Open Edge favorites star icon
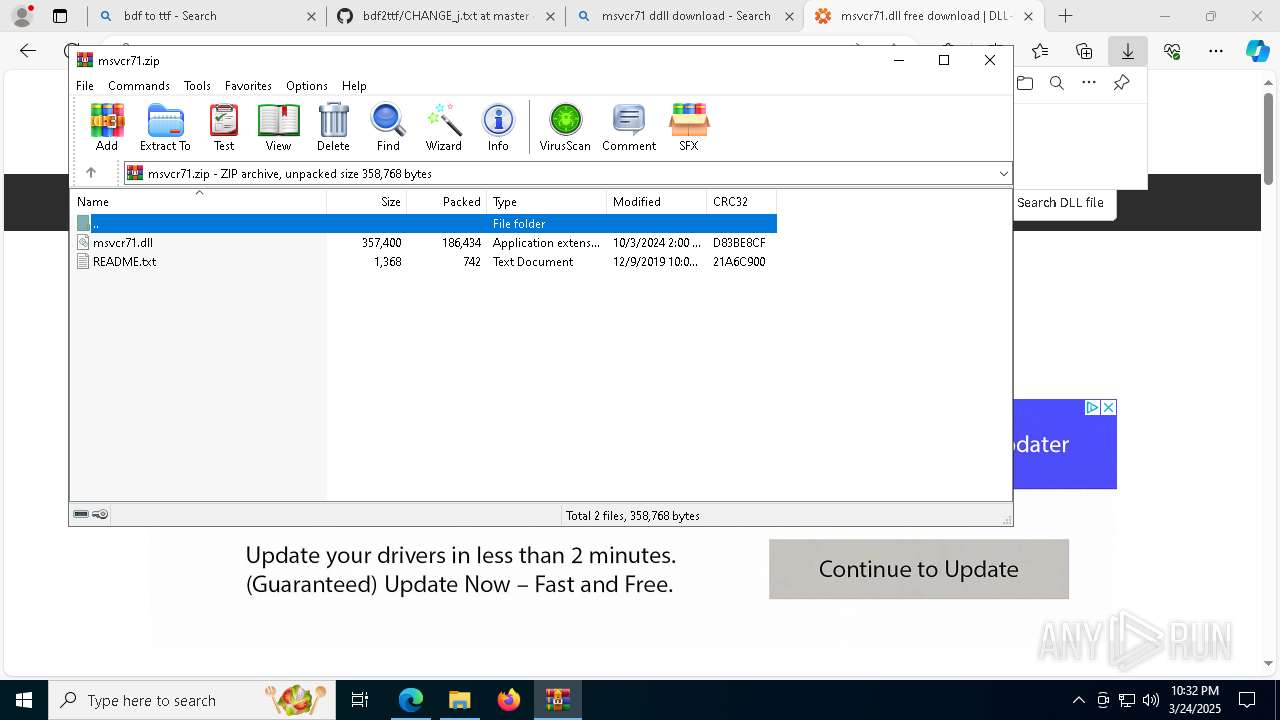 1040,51
